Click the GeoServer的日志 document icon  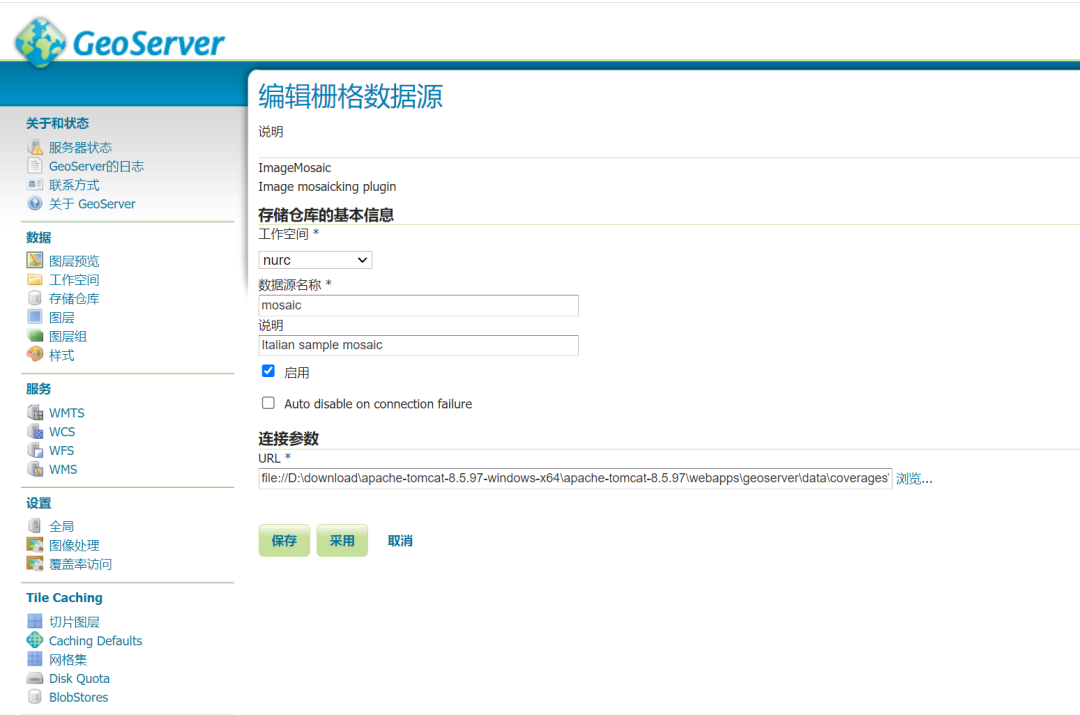coord(35,165)
